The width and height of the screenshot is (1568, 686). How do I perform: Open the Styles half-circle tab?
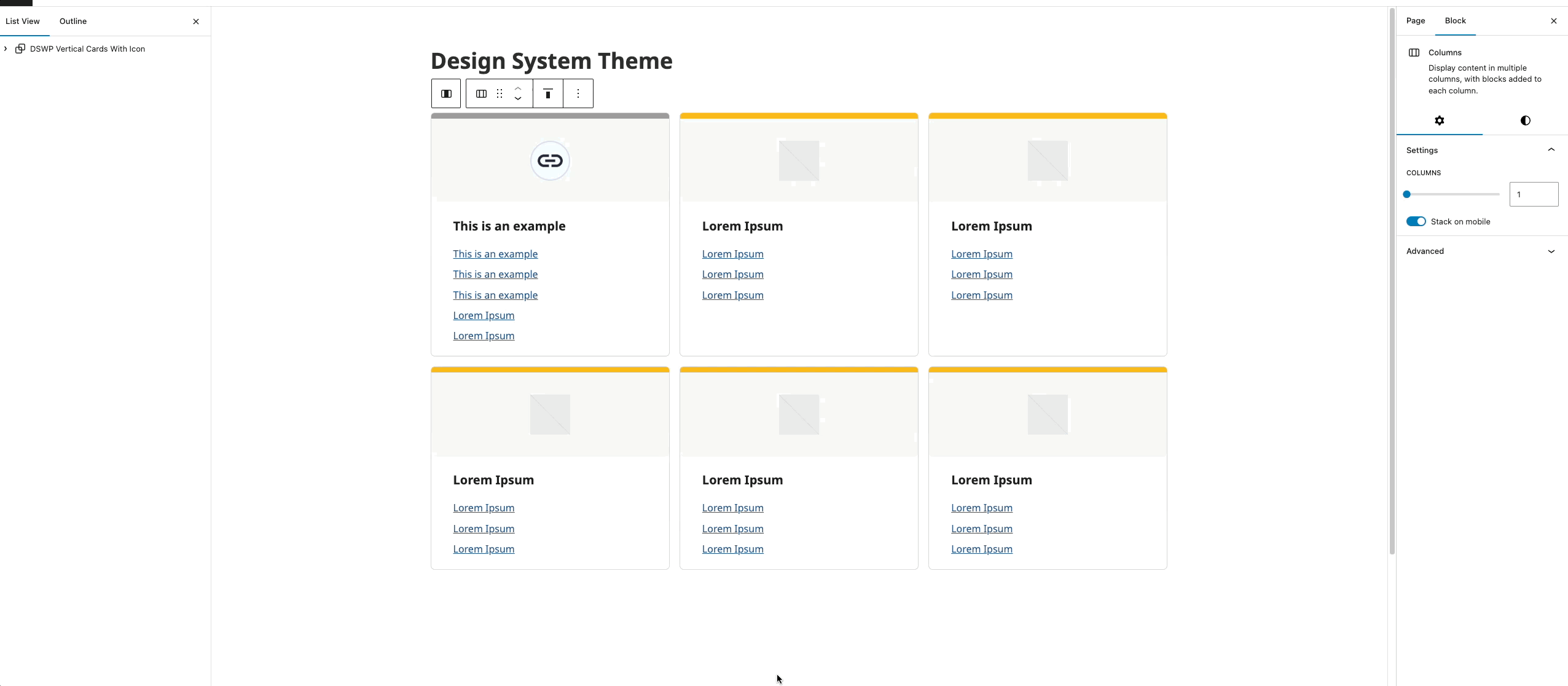(1525, 120)
